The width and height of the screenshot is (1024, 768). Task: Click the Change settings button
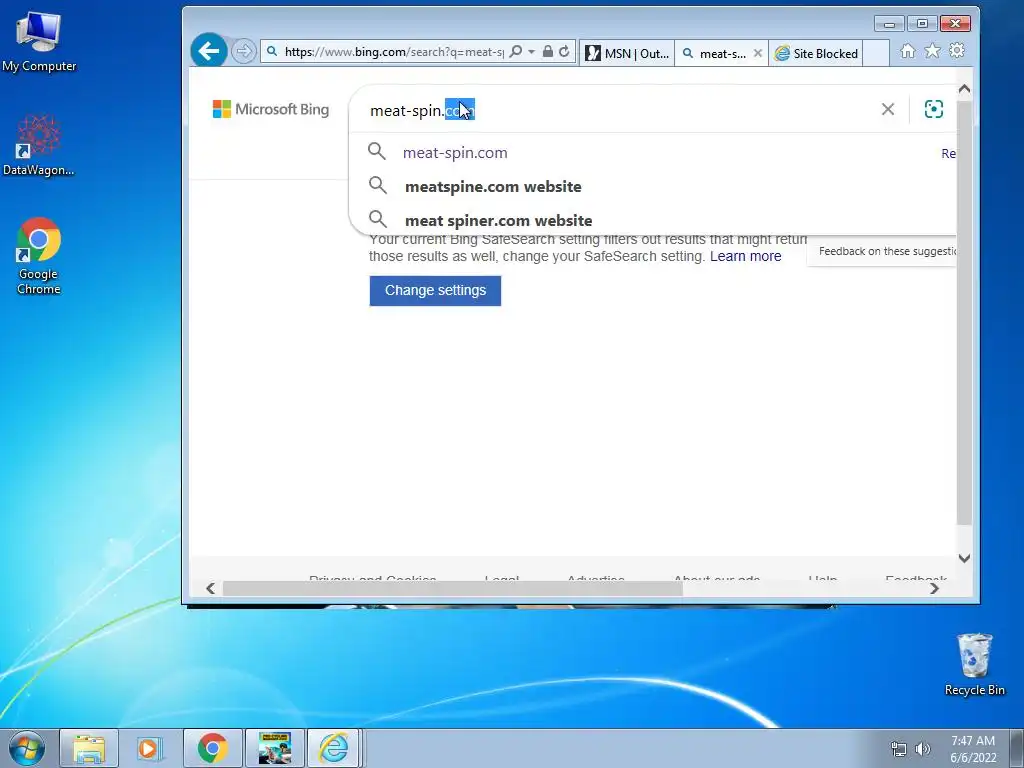tap(435, 291)
